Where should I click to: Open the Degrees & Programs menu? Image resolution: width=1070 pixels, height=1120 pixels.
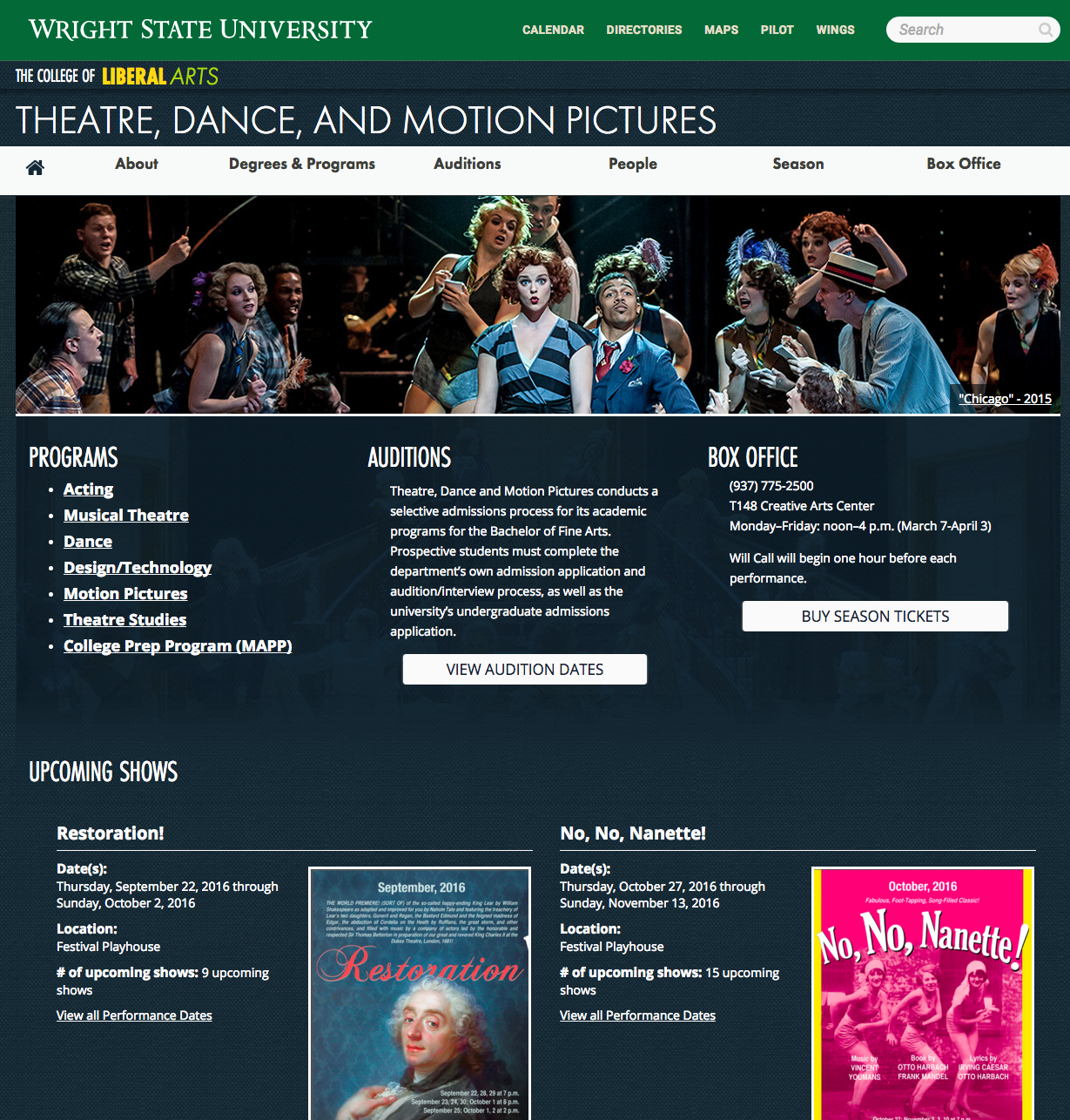pyautogui.click(x=302, y=164)
